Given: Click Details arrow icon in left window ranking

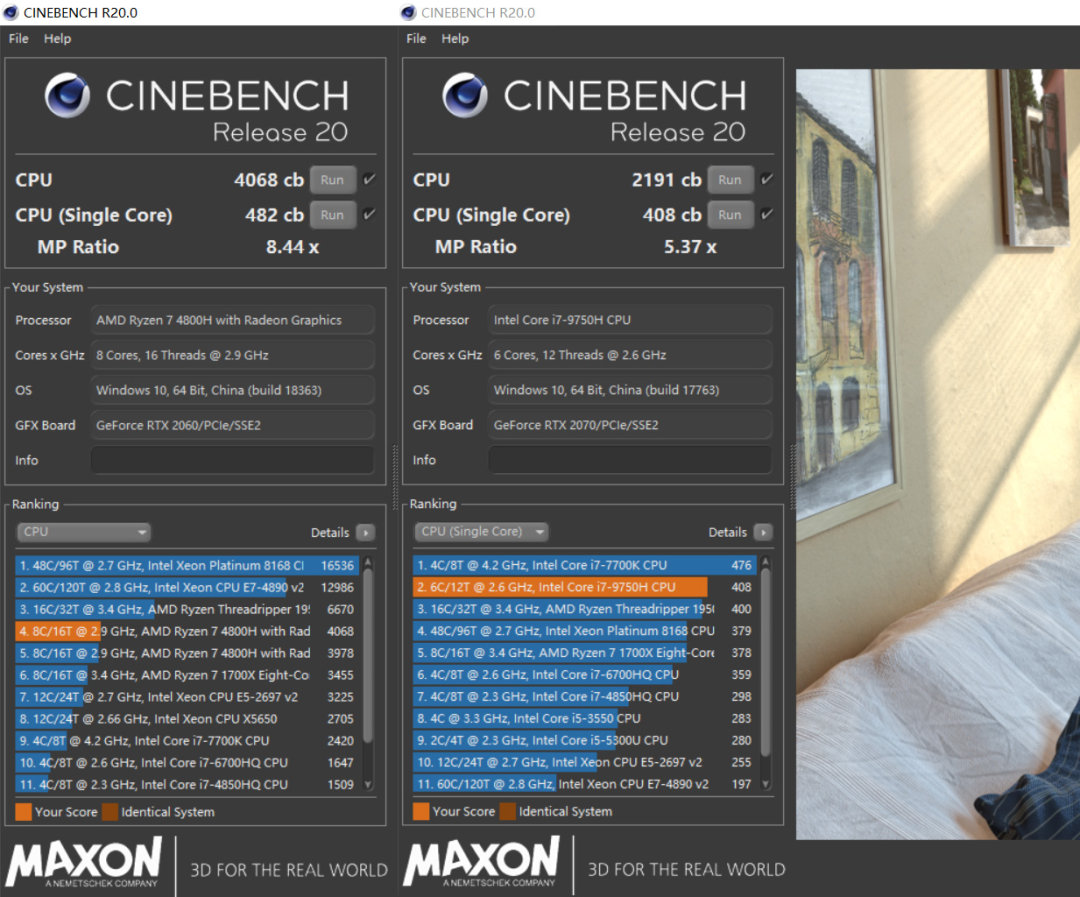Looking at the screenshot, I should point(366,533).
